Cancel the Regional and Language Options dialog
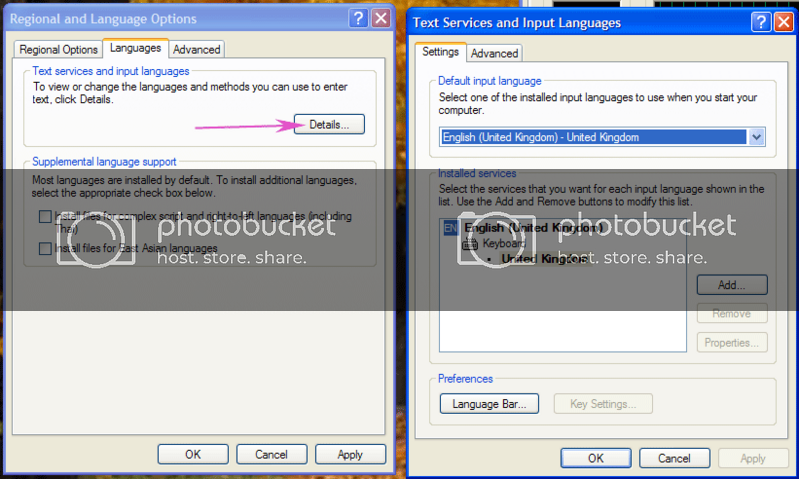Image resolution: width=799 pixels, height=479 pixels. 272,454
